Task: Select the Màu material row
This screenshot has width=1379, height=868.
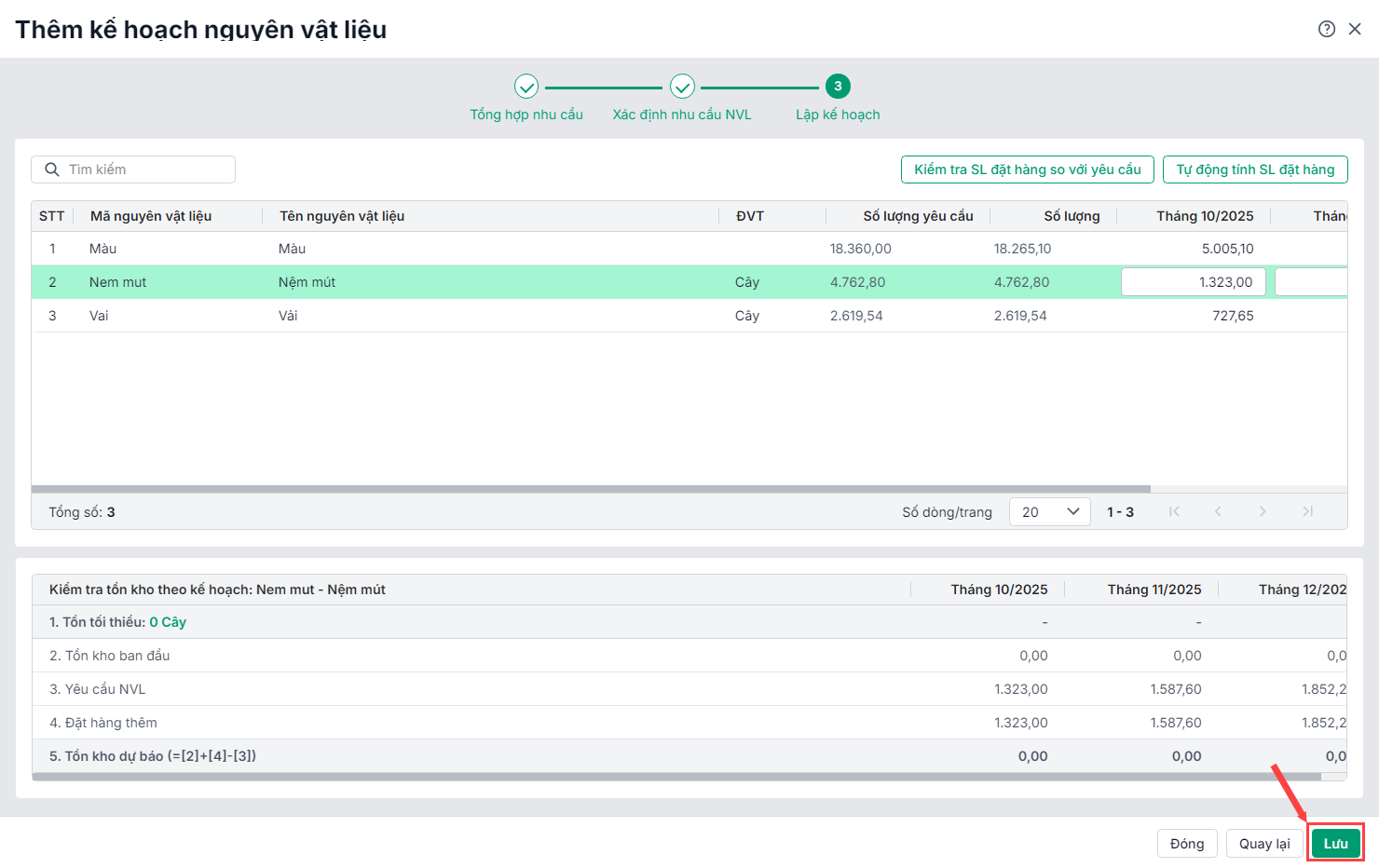Action: point(373,249)
